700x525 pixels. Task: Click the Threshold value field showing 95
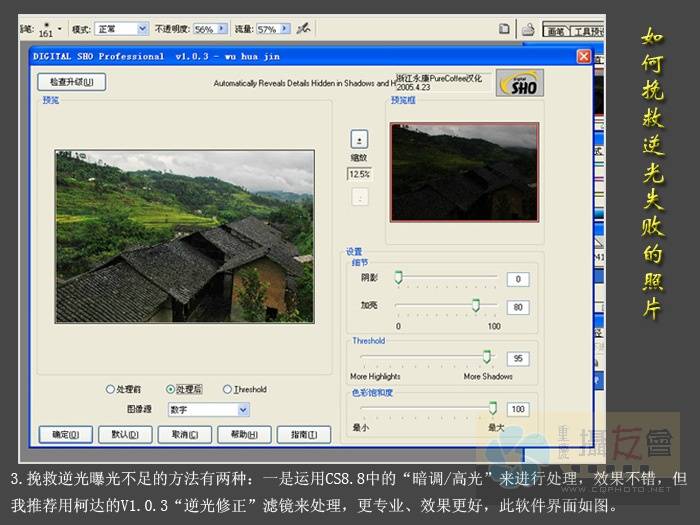[x=518, y=358]
